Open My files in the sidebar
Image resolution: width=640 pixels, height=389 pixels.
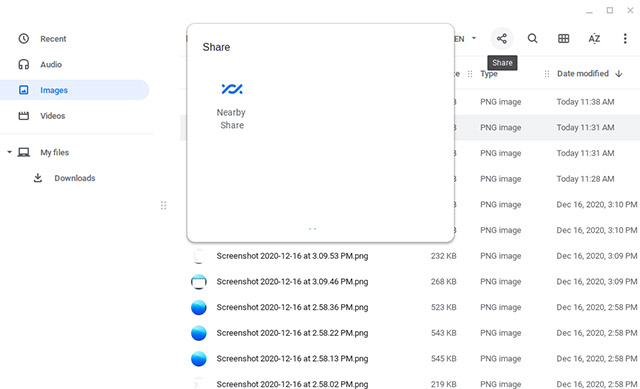pos(54,153)
